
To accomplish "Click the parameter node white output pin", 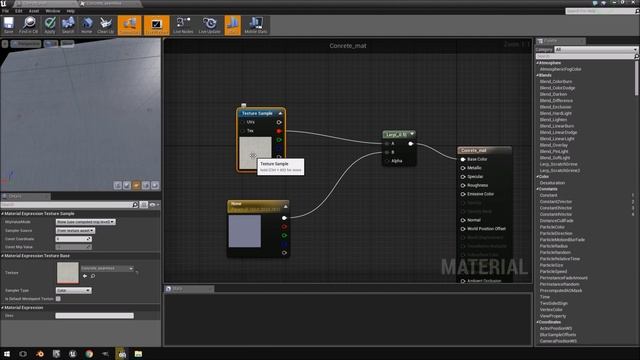I will pos(284,218).
